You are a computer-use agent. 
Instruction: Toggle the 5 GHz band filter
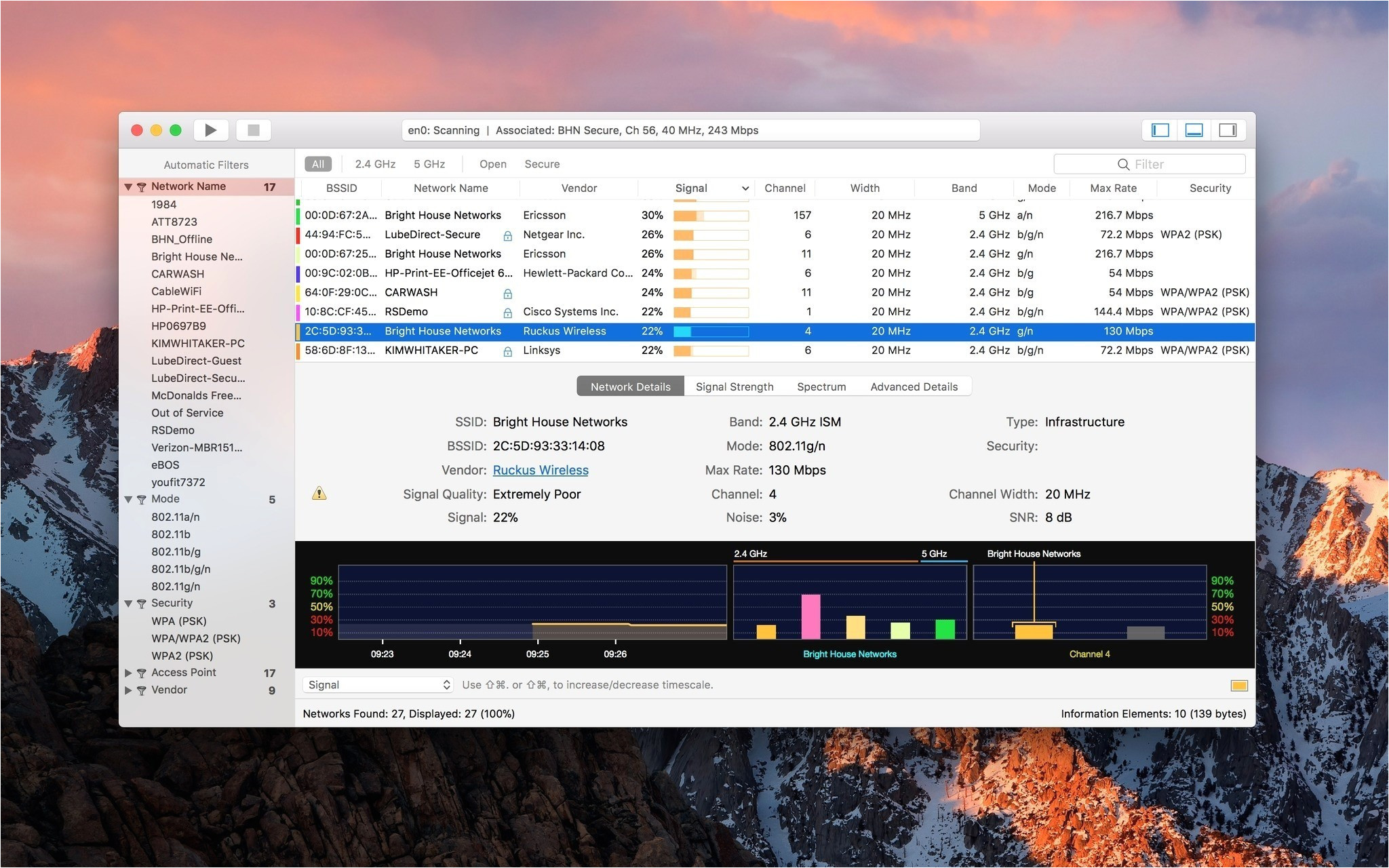click(429, 164)
